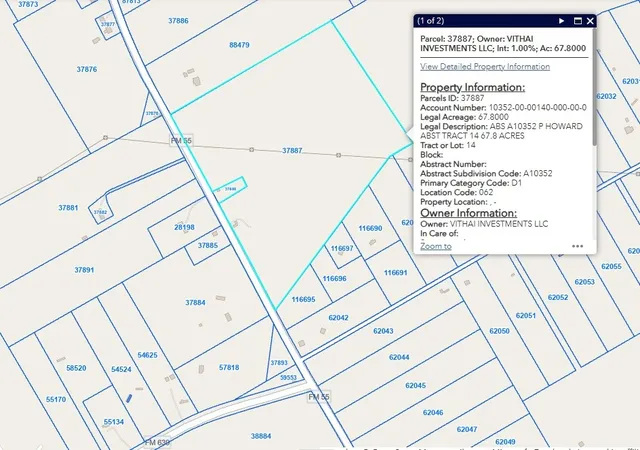Select parcel 62053 on the map
The height and width of the screenshot is (450, 640).
[584, 282]
